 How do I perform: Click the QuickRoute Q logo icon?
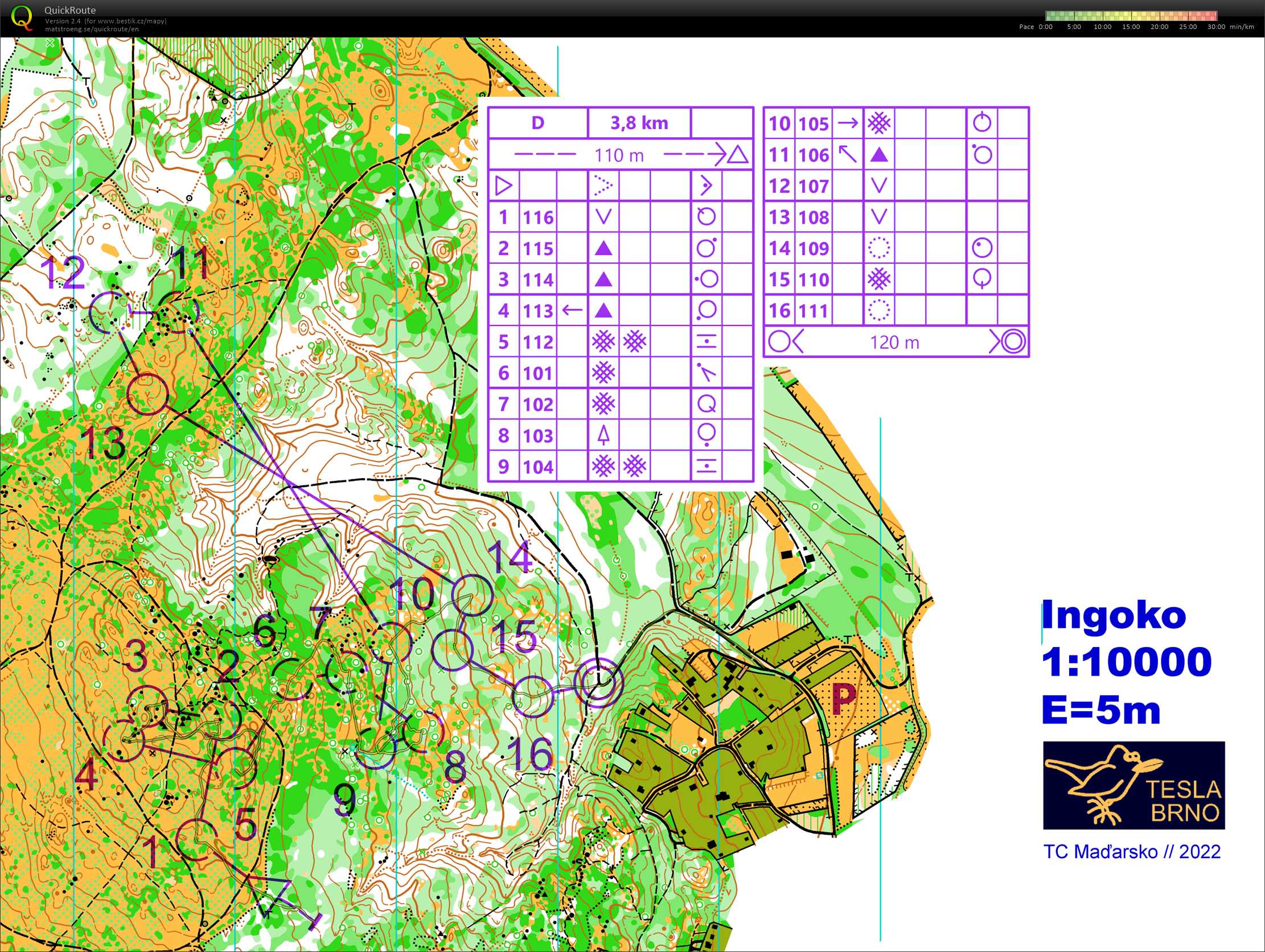pyautogui.click(x=22, y=17)
